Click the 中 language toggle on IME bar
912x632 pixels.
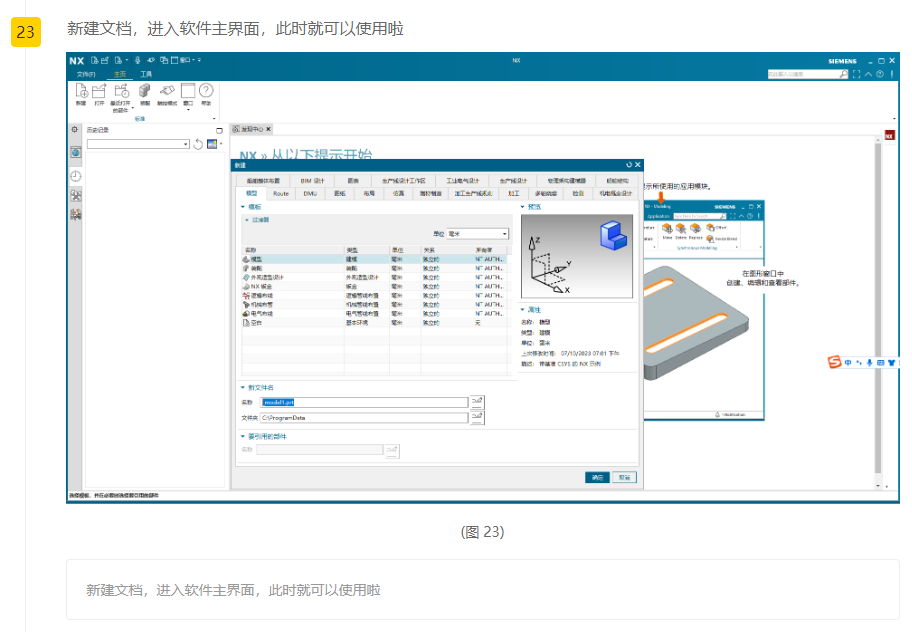(x=848, y=363)
